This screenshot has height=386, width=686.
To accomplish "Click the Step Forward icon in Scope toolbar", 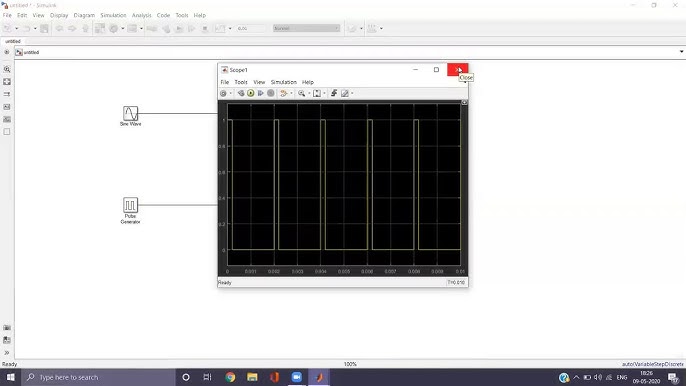I will (261, 93).
